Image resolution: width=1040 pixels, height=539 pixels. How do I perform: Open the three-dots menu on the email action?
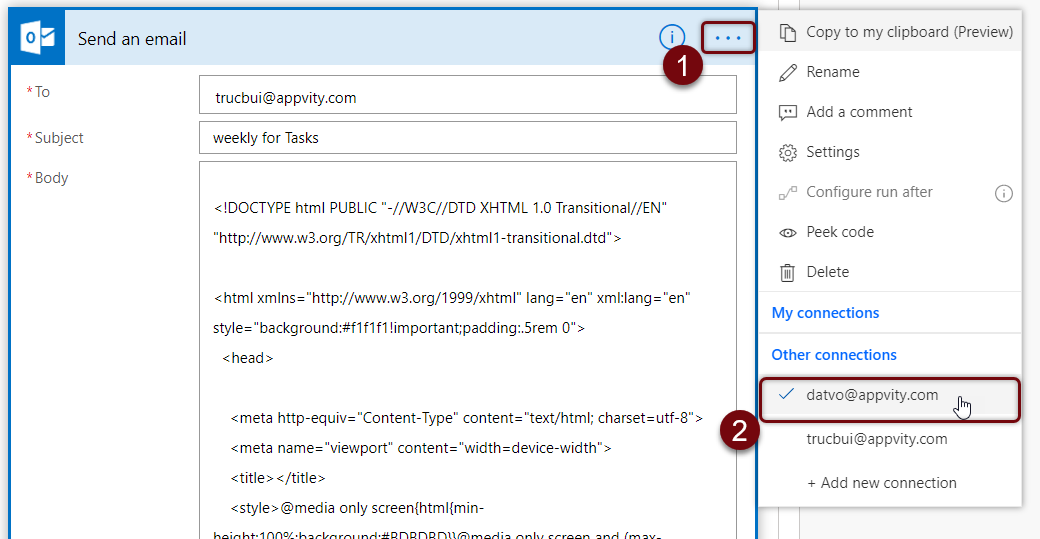point(728,38)
